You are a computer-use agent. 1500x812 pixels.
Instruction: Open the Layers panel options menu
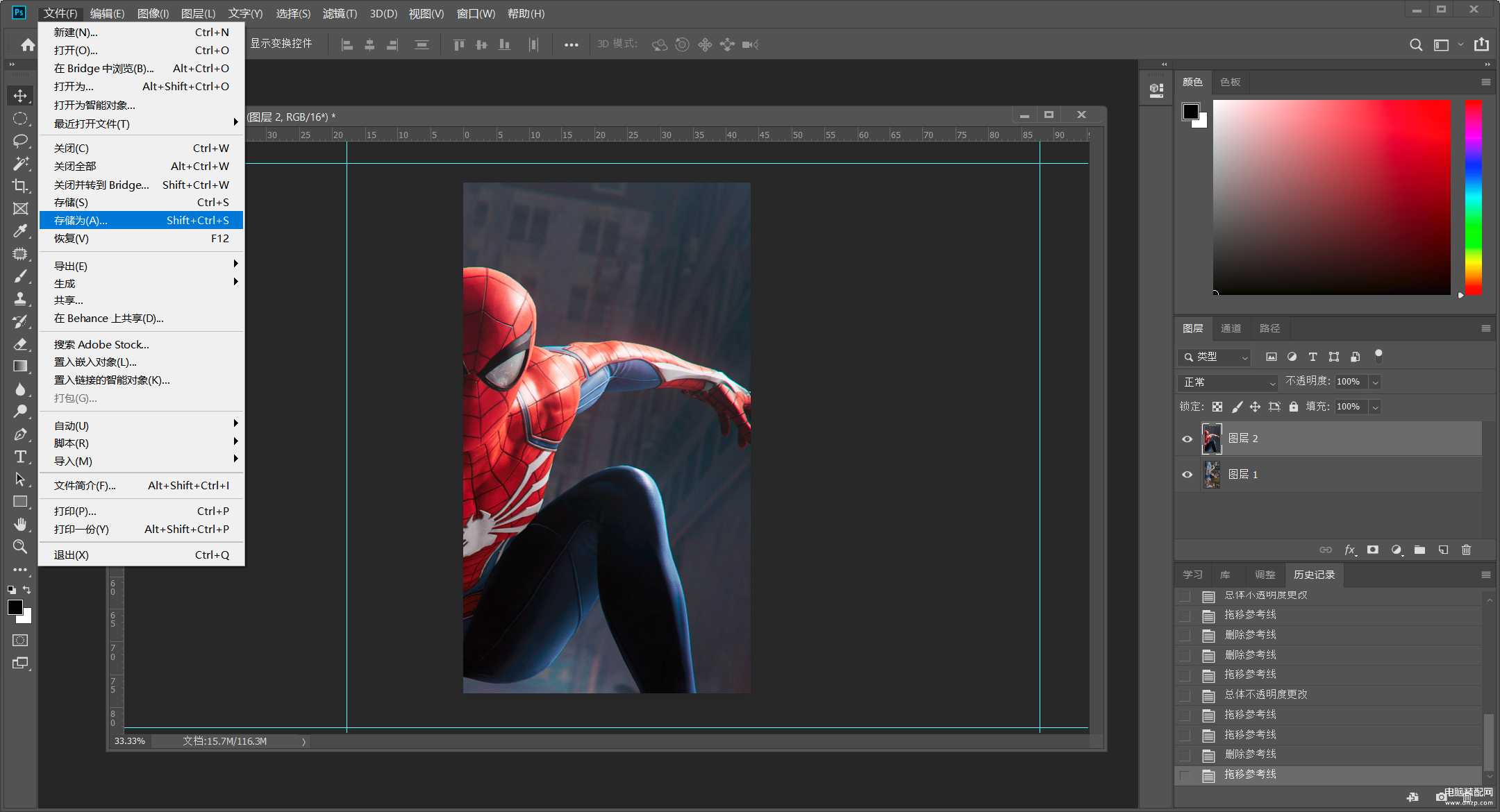(x=1486, y=328)
